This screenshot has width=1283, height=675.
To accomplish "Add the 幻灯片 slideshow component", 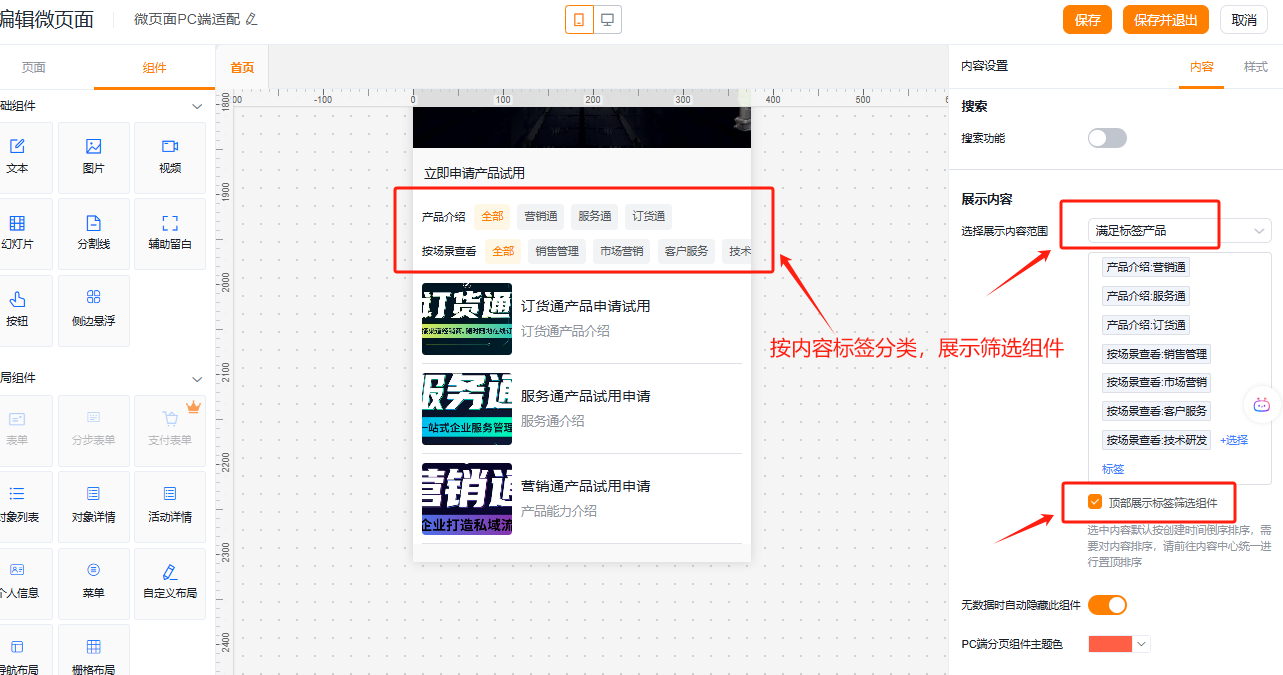I will (x=17, y=233).
